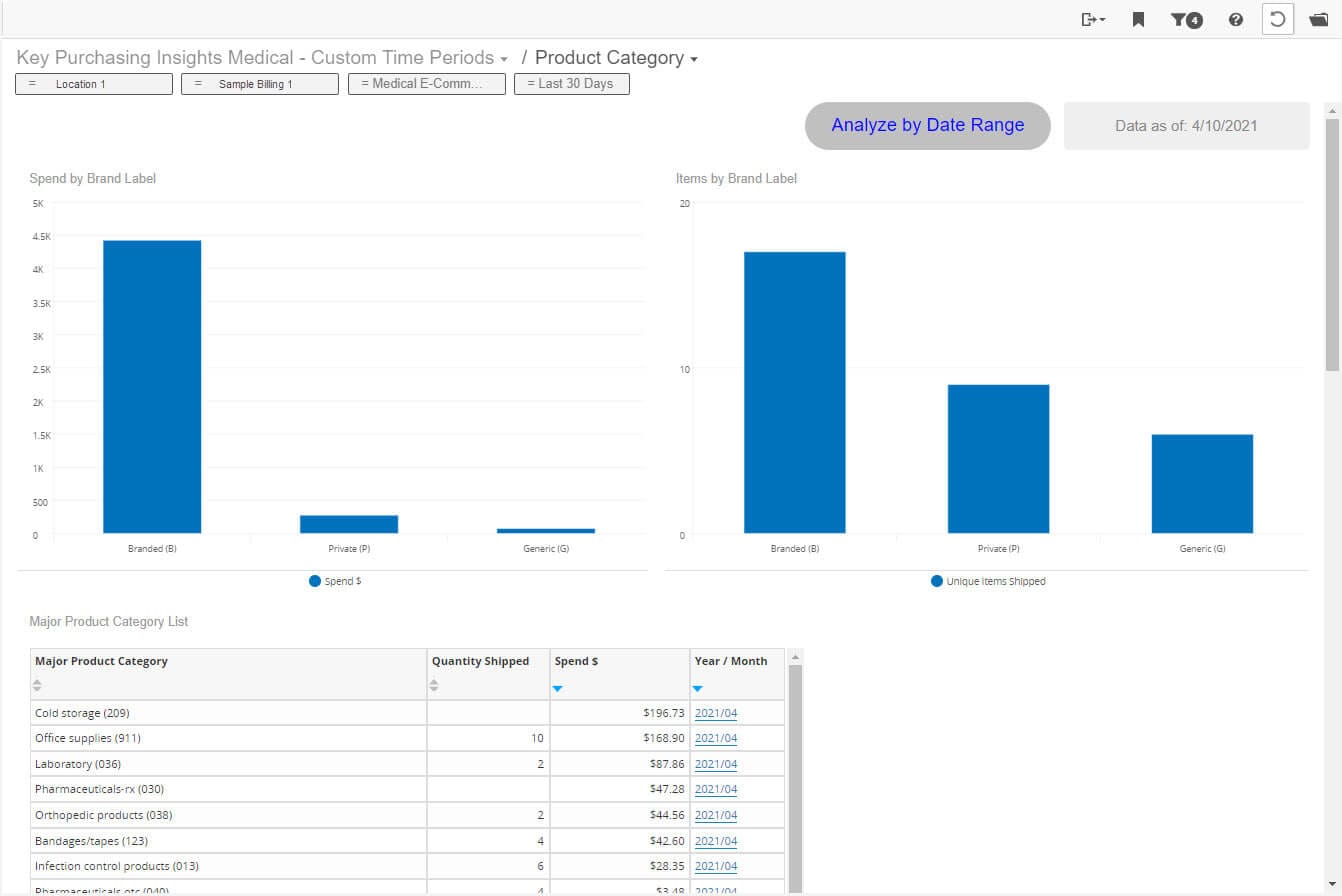Toggle the Spend $ column sort arrow
This screenshot has width=1342, height=896.
[x=558, y=688]
